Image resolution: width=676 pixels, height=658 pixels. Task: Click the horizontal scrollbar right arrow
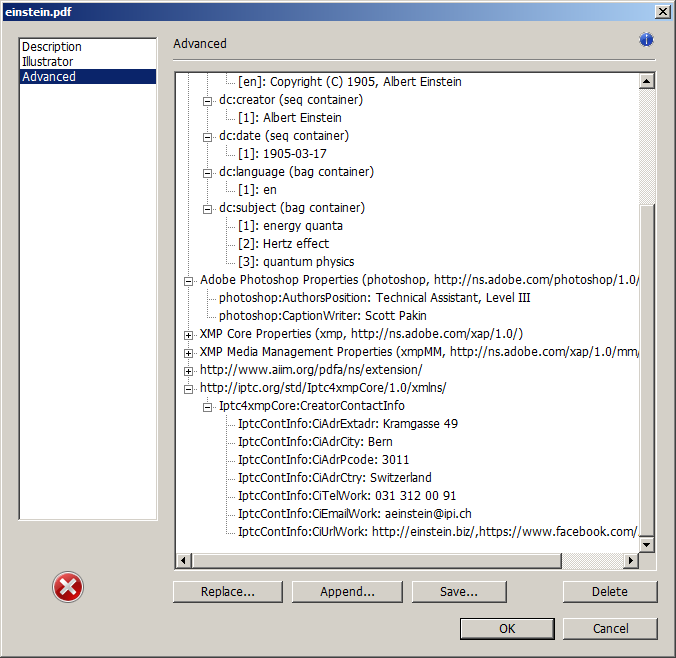point(629,560)
